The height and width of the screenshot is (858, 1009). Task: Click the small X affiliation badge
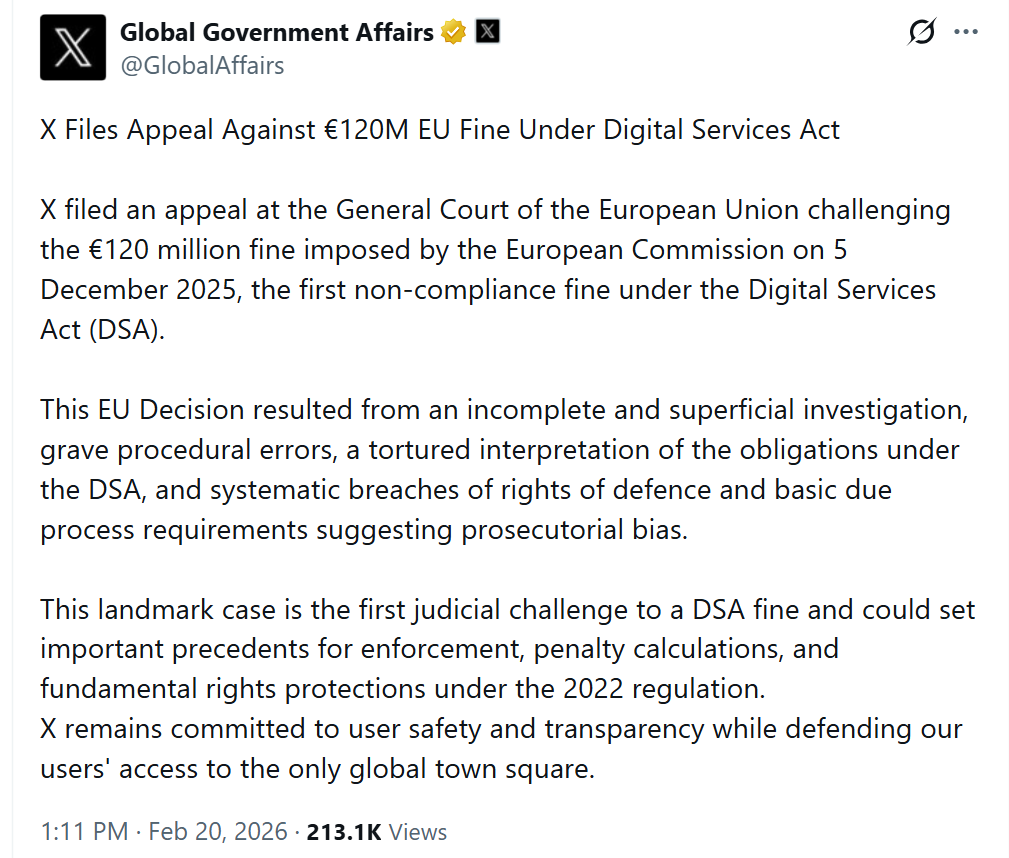click(486, 32)
